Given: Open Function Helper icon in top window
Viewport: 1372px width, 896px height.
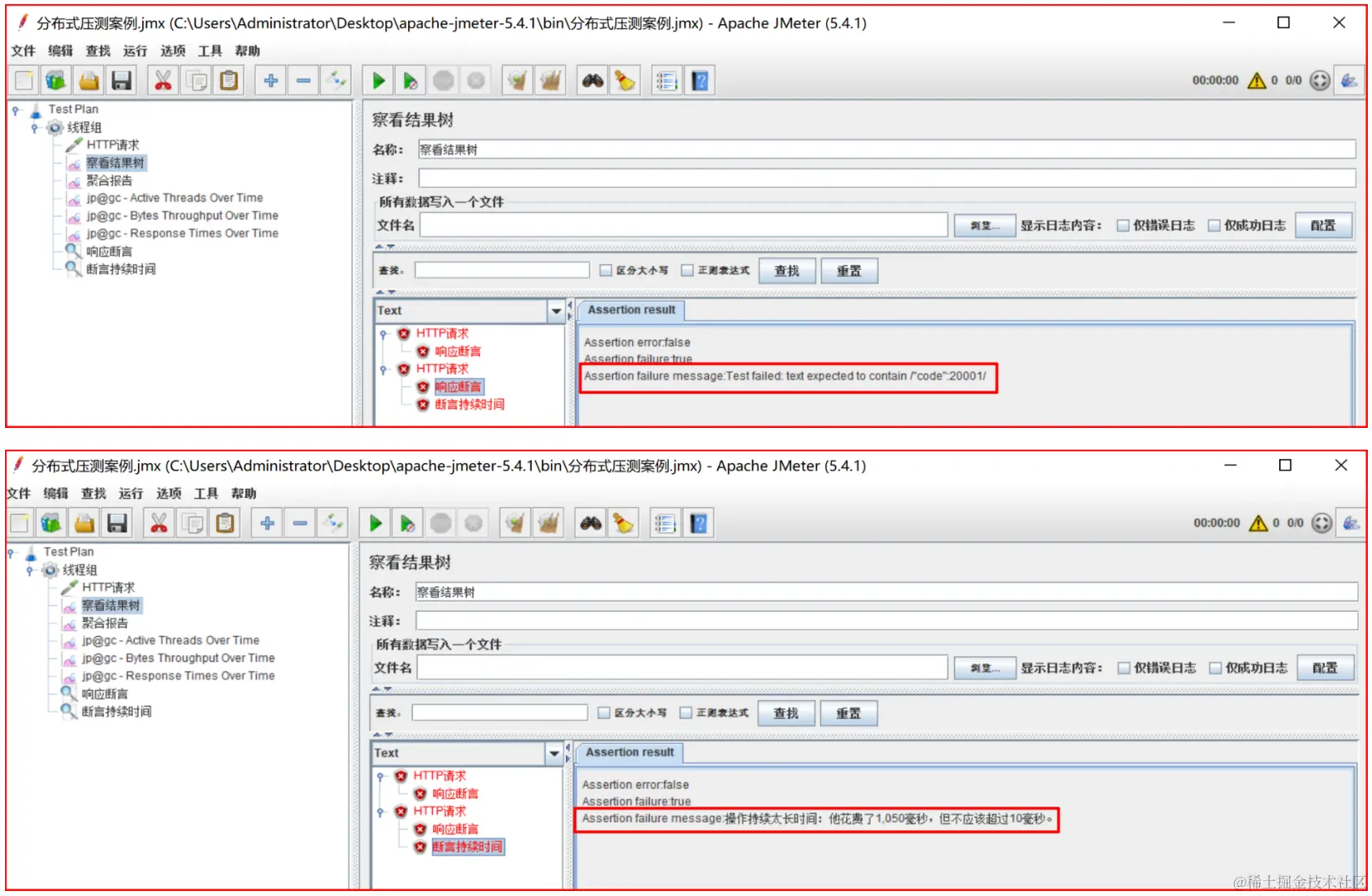Looking at the screenshot, I should click(666, 80).
